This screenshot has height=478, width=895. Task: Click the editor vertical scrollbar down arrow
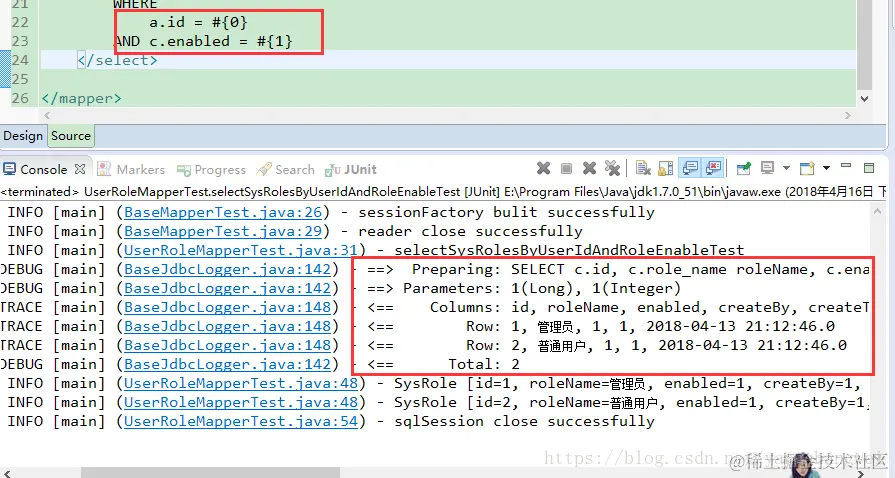[864, 99]
